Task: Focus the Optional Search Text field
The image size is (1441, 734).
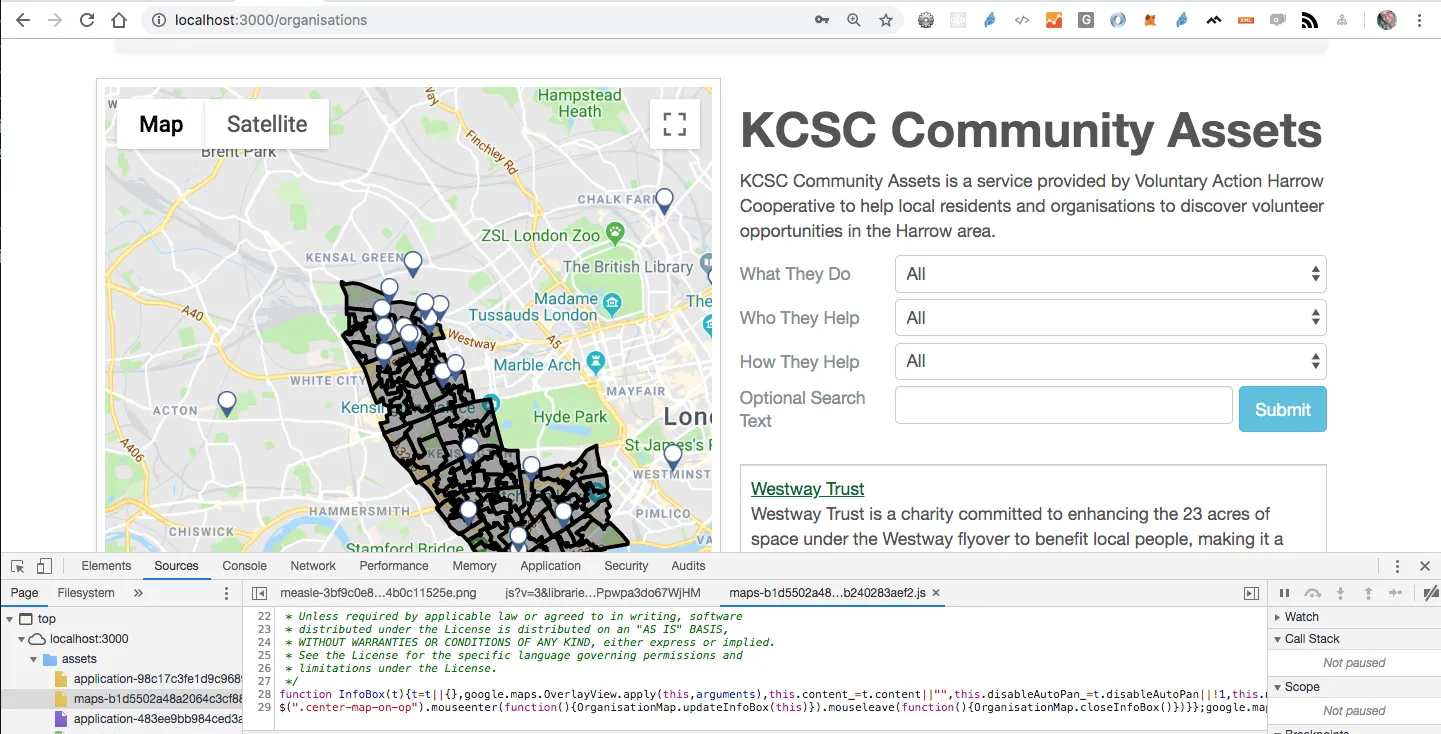Action: coord(1064,405)
